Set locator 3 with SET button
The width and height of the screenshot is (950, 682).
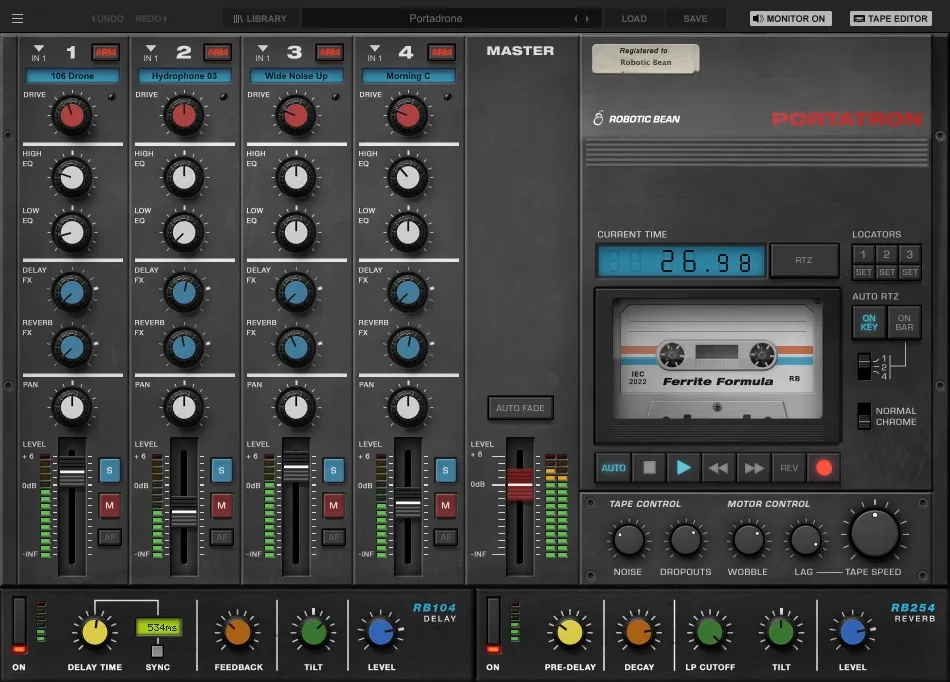(909, 273)
